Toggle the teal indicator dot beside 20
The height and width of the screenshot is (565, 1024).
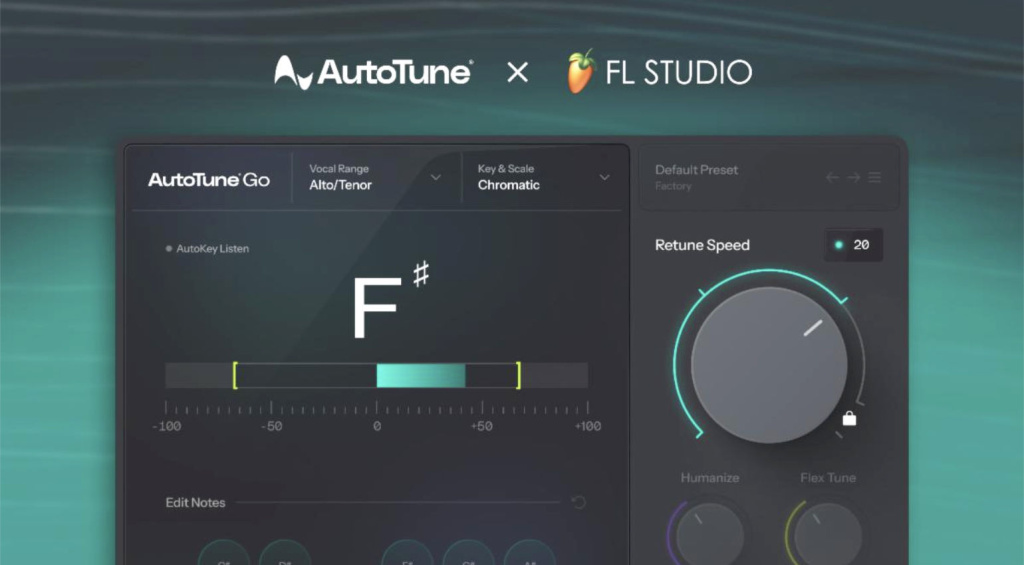tap(839, 245)
